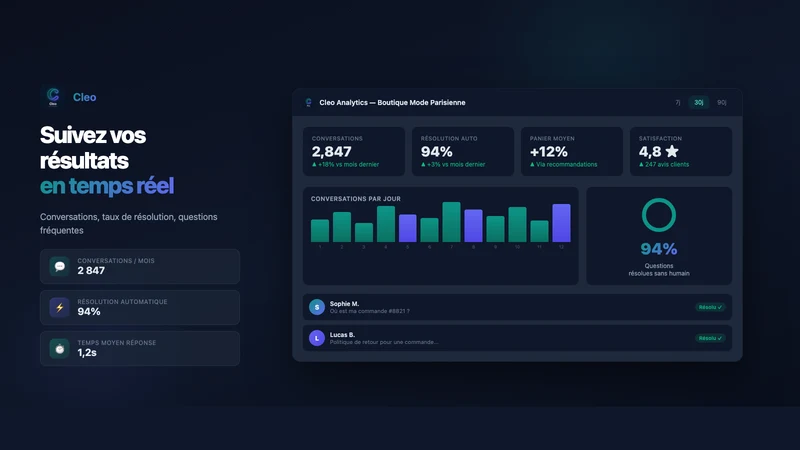Click the purple bar for day 8

pos(473,226)
